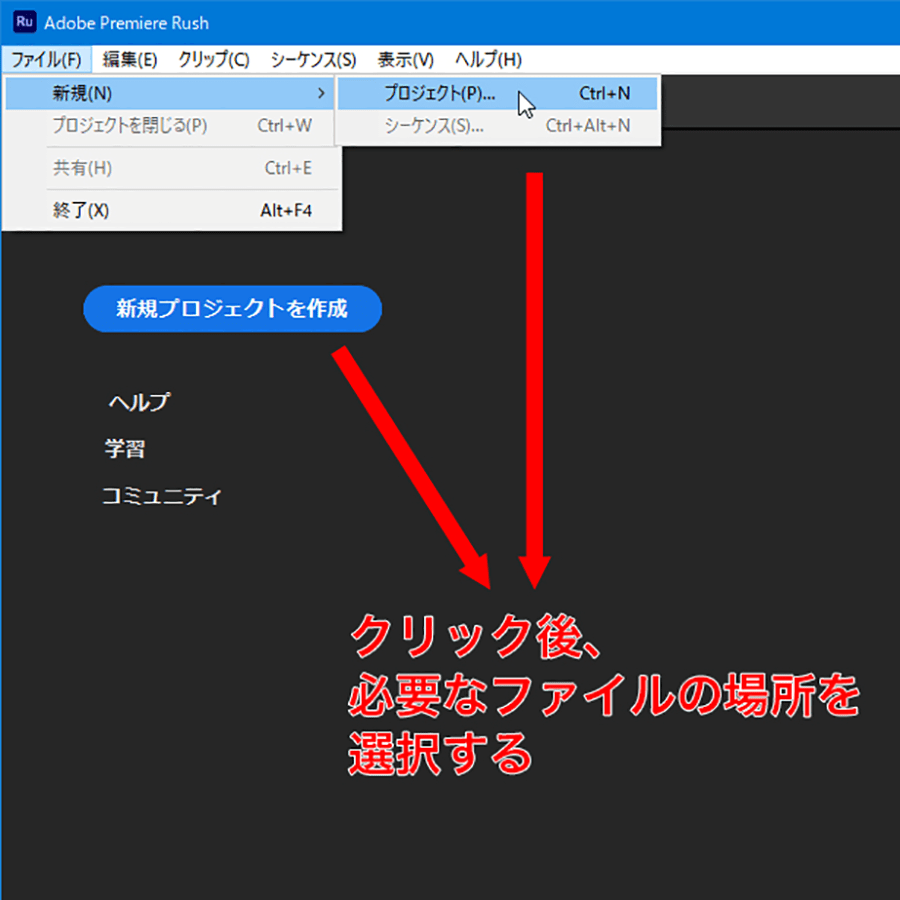Viewport: 900px width, 900px height.
Task: Open the 表示(V) menu
Action: (x=406, y=60)
